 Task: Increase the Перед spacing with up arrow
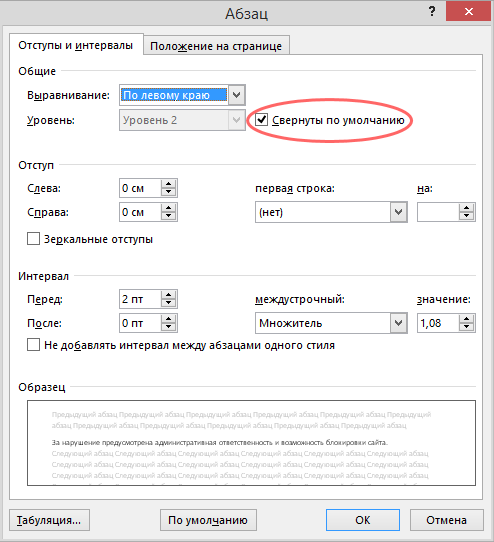169,295
